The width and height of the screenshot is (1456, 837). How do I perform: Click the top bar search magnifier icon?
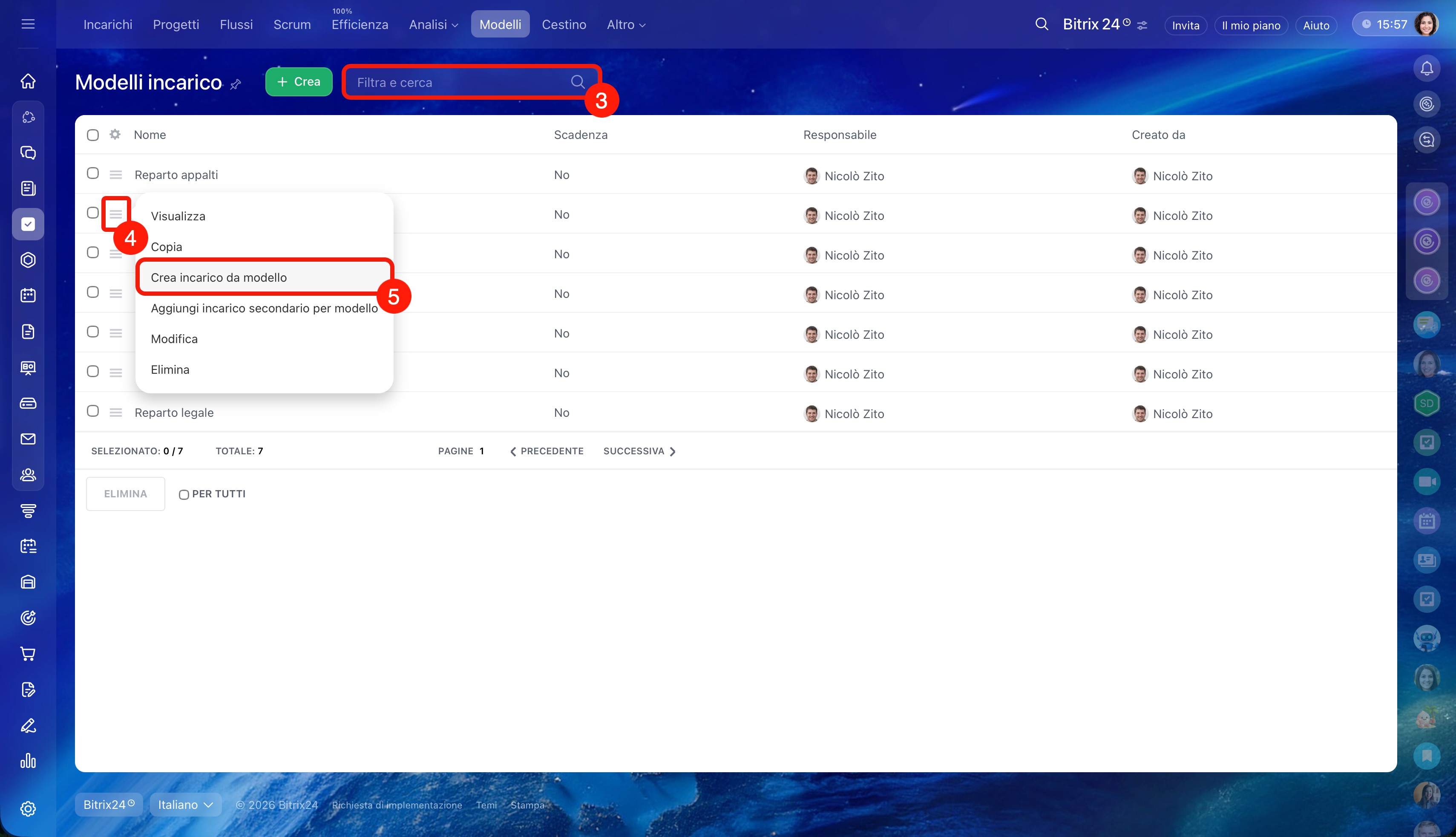tap(1041, 24)
